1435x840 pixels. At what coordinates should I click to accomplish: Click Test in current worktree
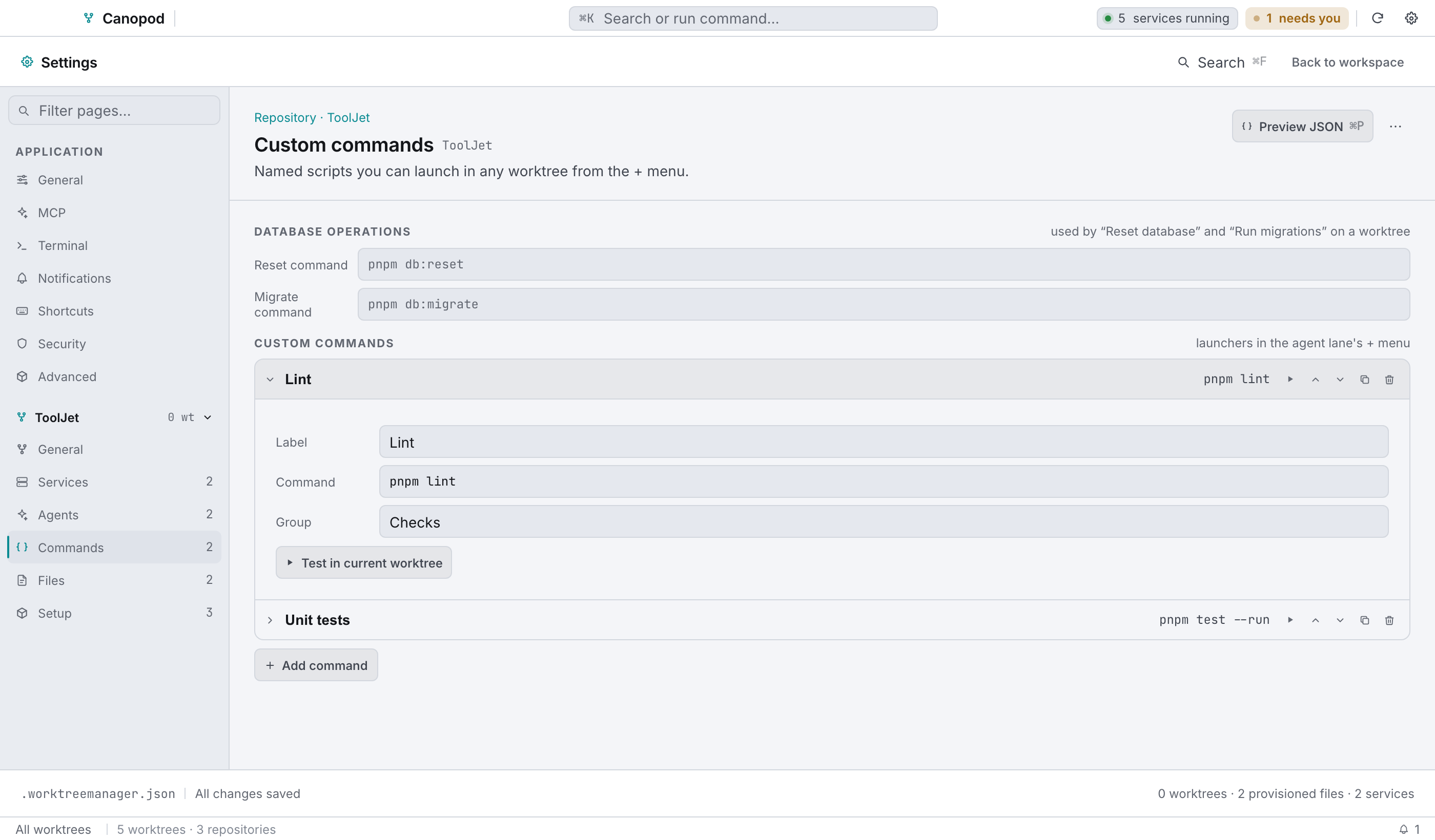[364, 563]
